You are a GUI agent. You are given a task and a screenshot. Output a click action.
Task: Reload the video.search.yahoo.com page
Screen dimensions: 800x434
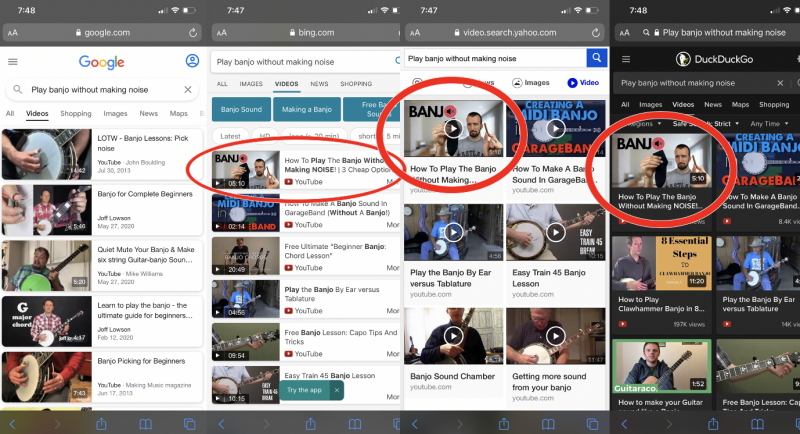597,32
